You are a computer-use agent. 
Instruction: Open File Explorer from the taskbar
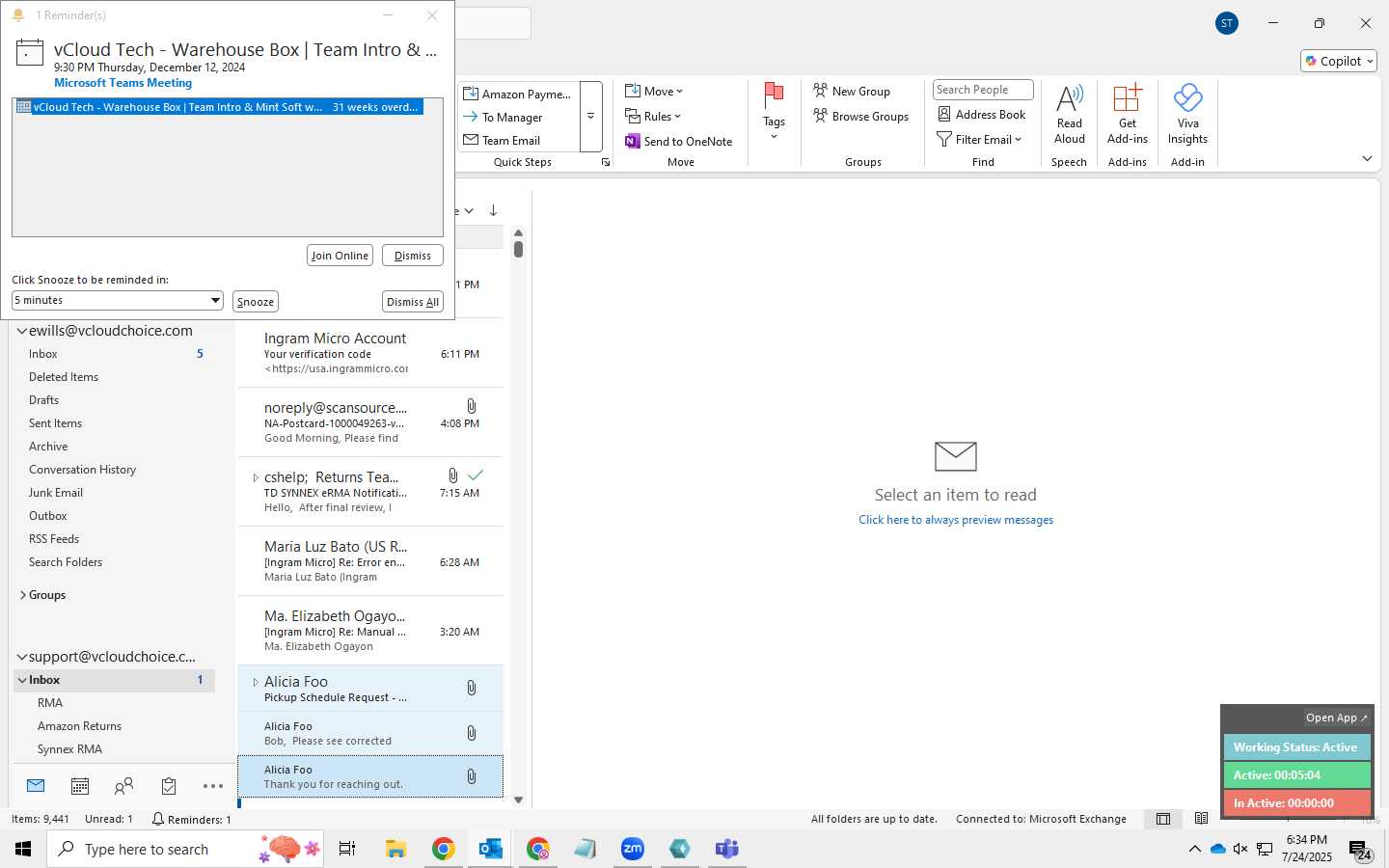tap(395, 849)
